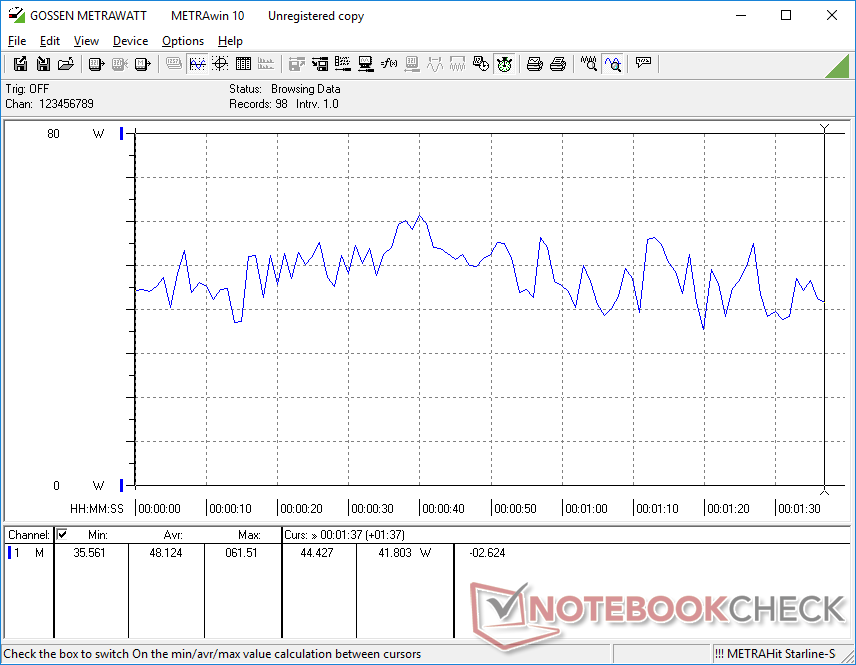856x665 pixels.
Task: Click the Status: Browsing Data text
Action: pos(284,88)
